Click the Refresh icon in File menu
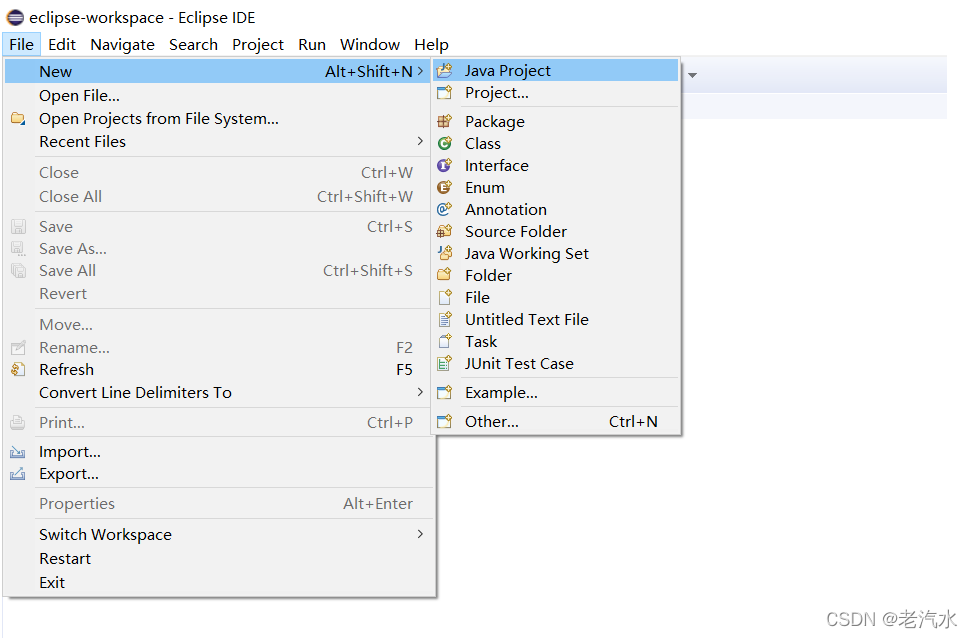The width and height of the screenshot is (973, 638). click(x=18, y=369)
